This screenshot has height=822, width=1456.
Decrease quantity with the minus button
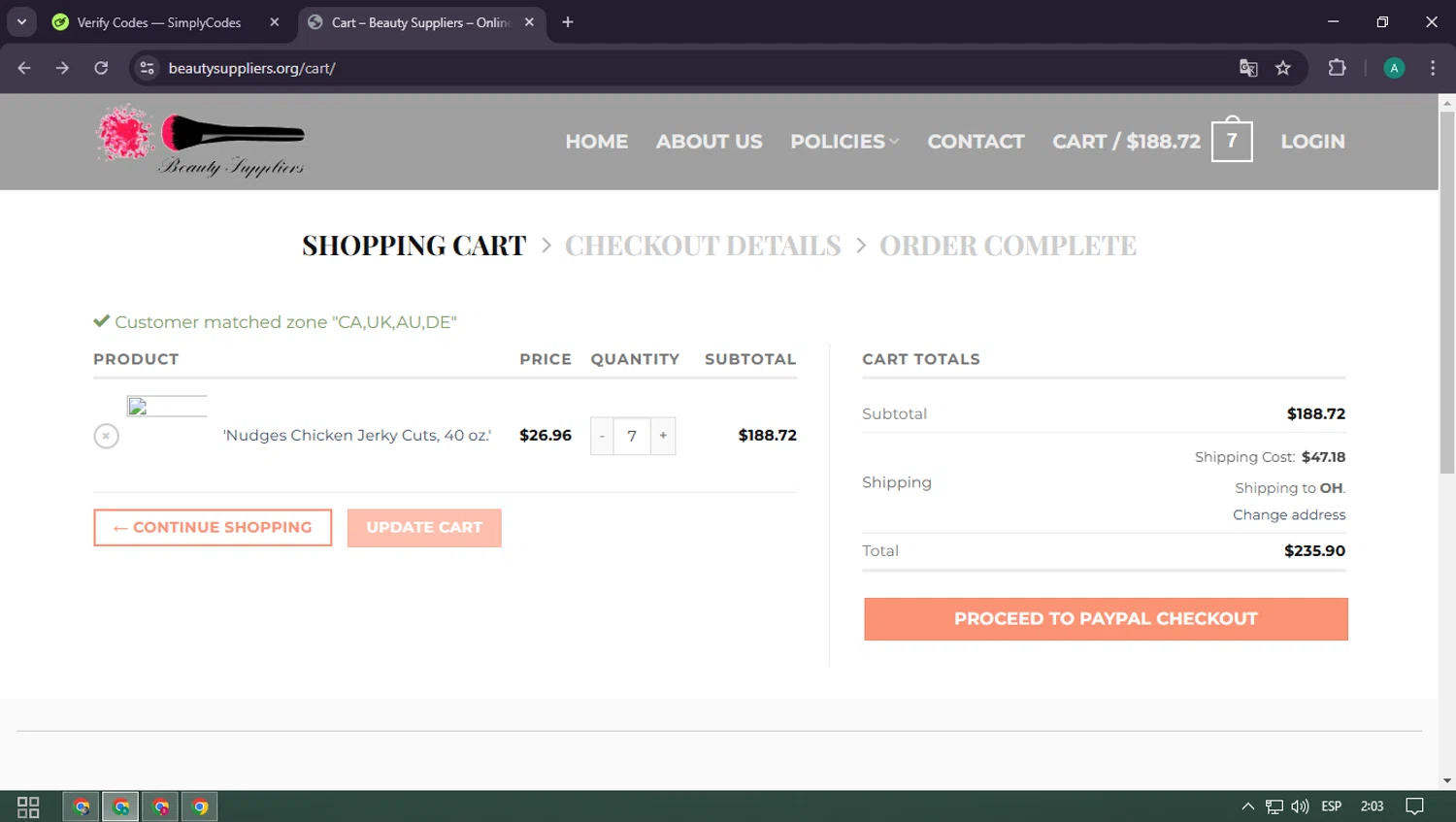(x=602, y=436)
